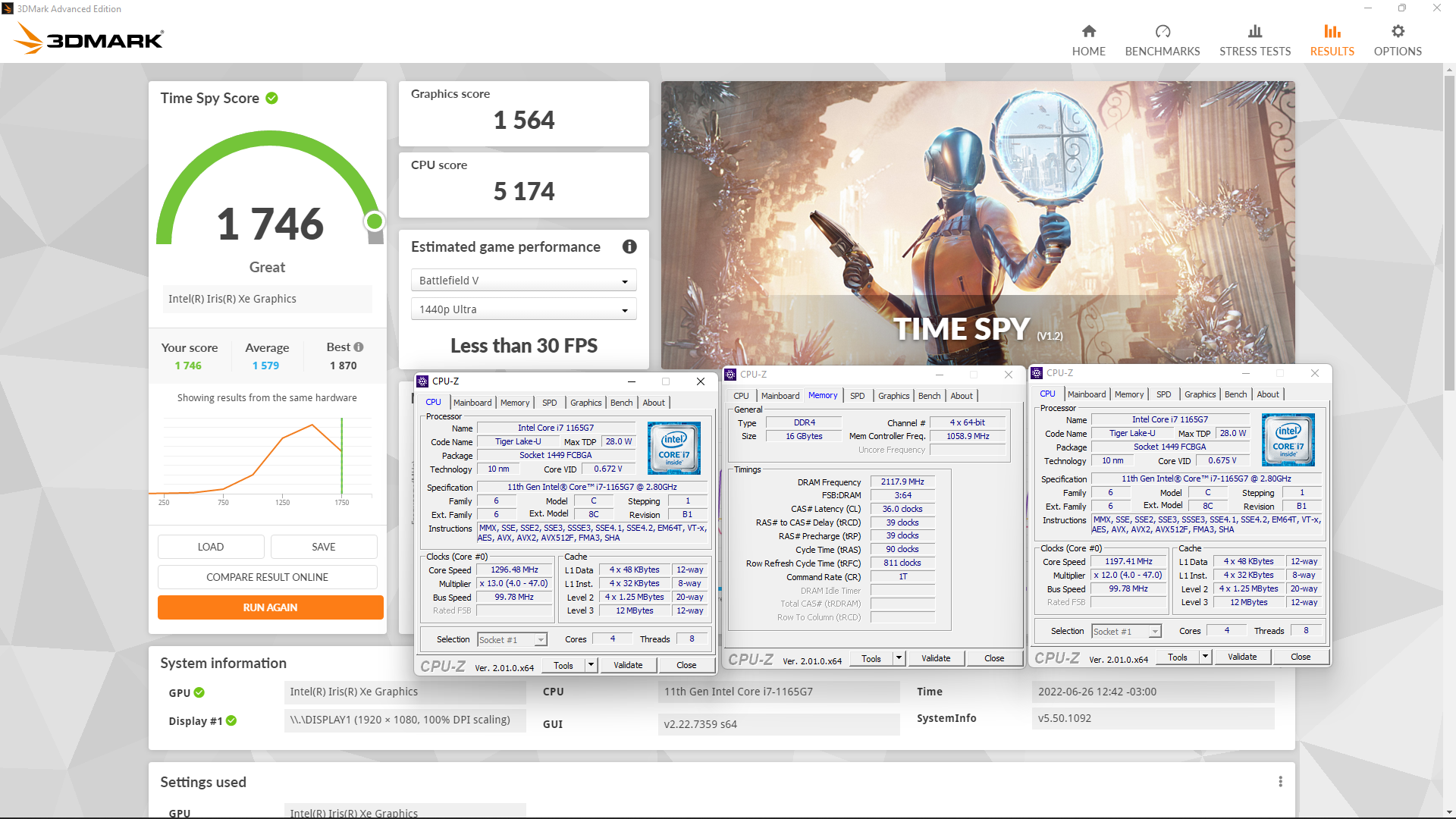
Task: Click the 3DMark logo
Action: point(89,39)
